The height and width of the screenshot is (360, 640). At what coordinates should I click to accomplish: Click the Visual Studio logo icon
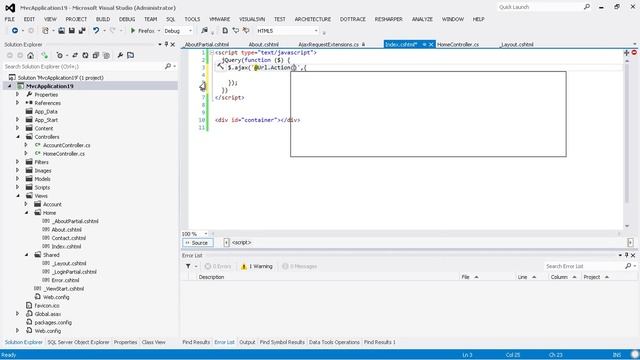pyautogui.click(x=10, y=8)
